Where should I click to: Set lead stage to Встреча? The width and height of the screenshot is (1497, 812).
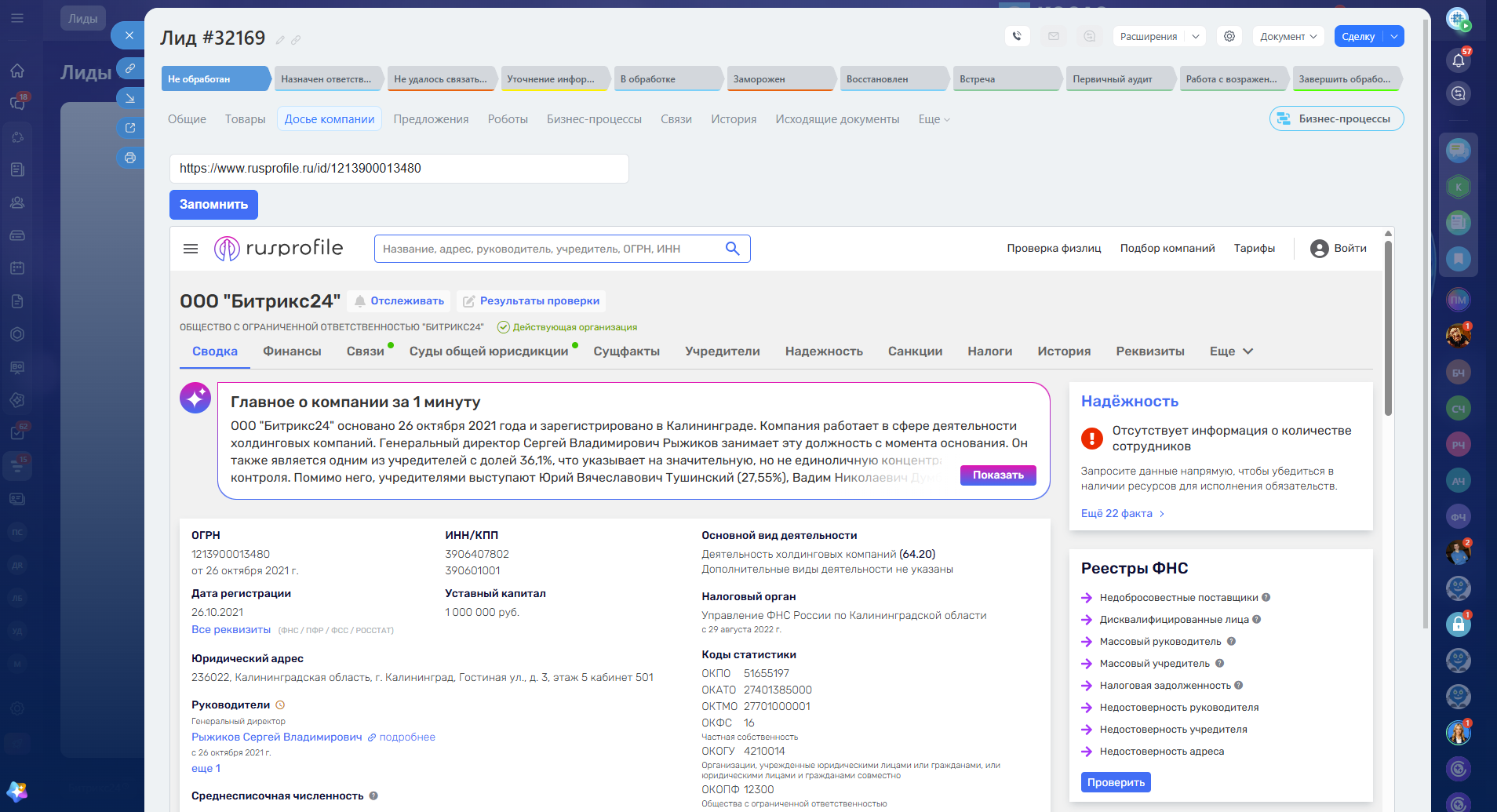pyautogui.click(x=1007, y=78)
